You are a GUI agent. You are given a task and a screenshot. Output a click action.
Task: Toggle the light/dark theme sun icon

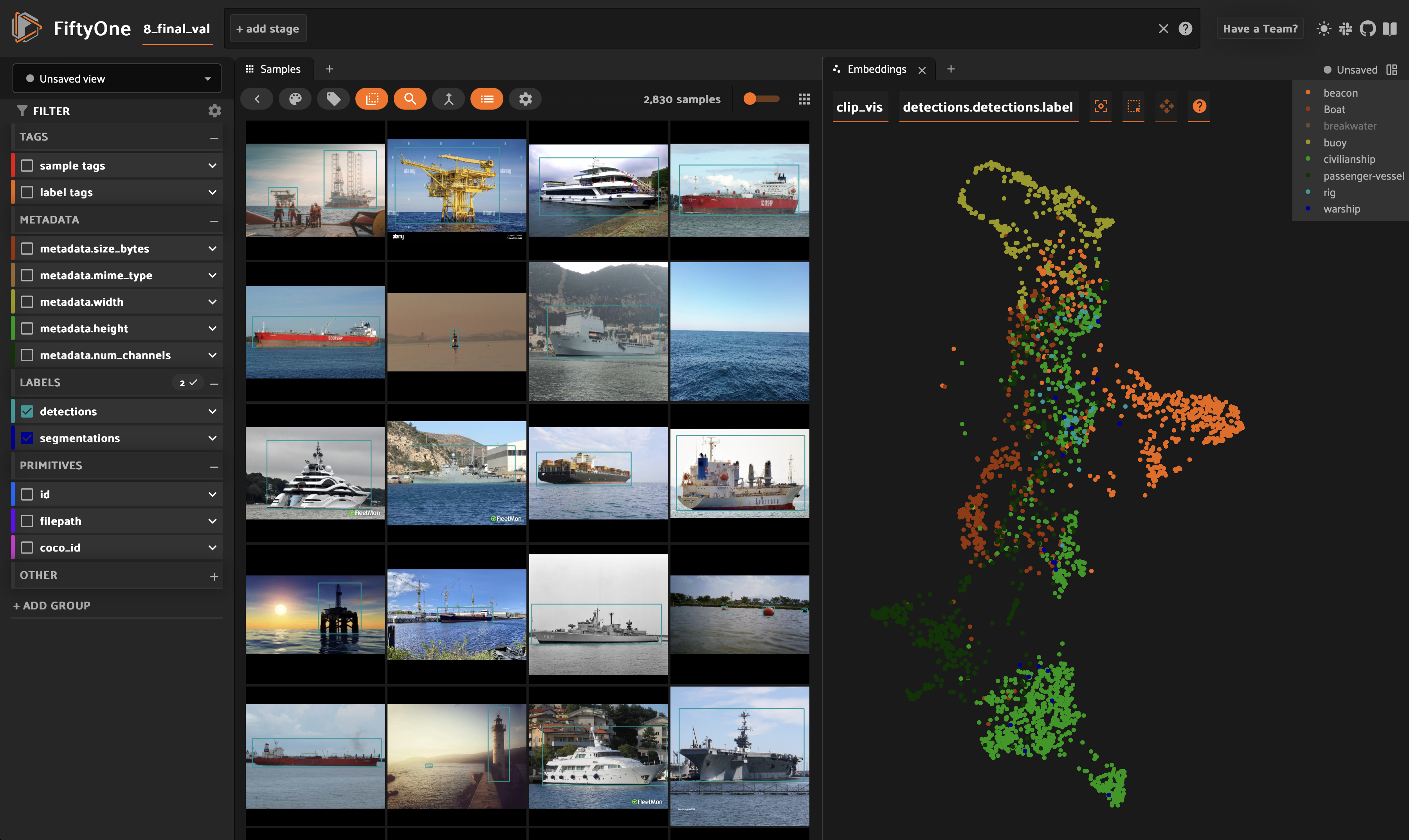click(1324, 29)
